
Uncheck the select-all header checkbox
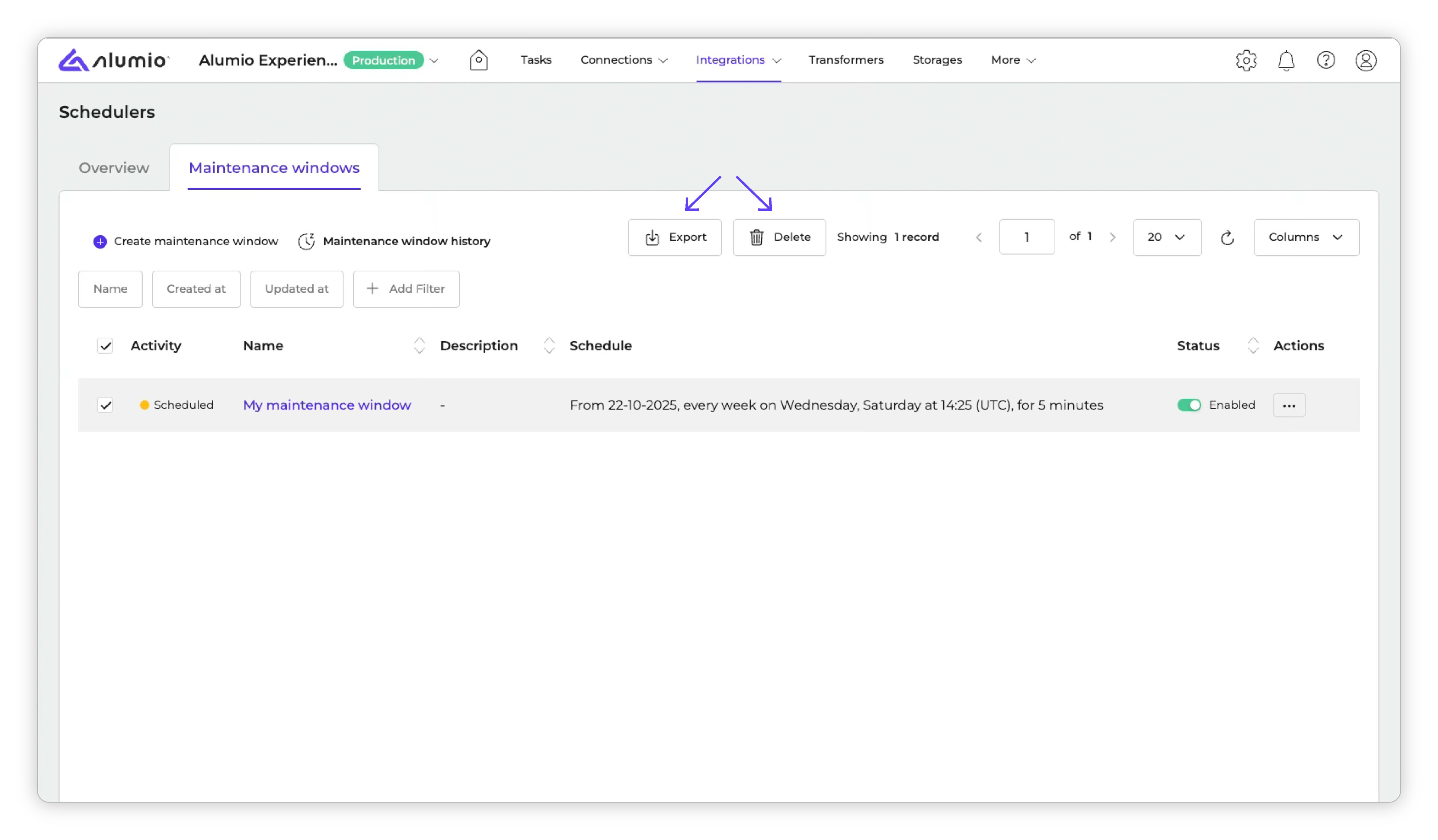[105, 346]
